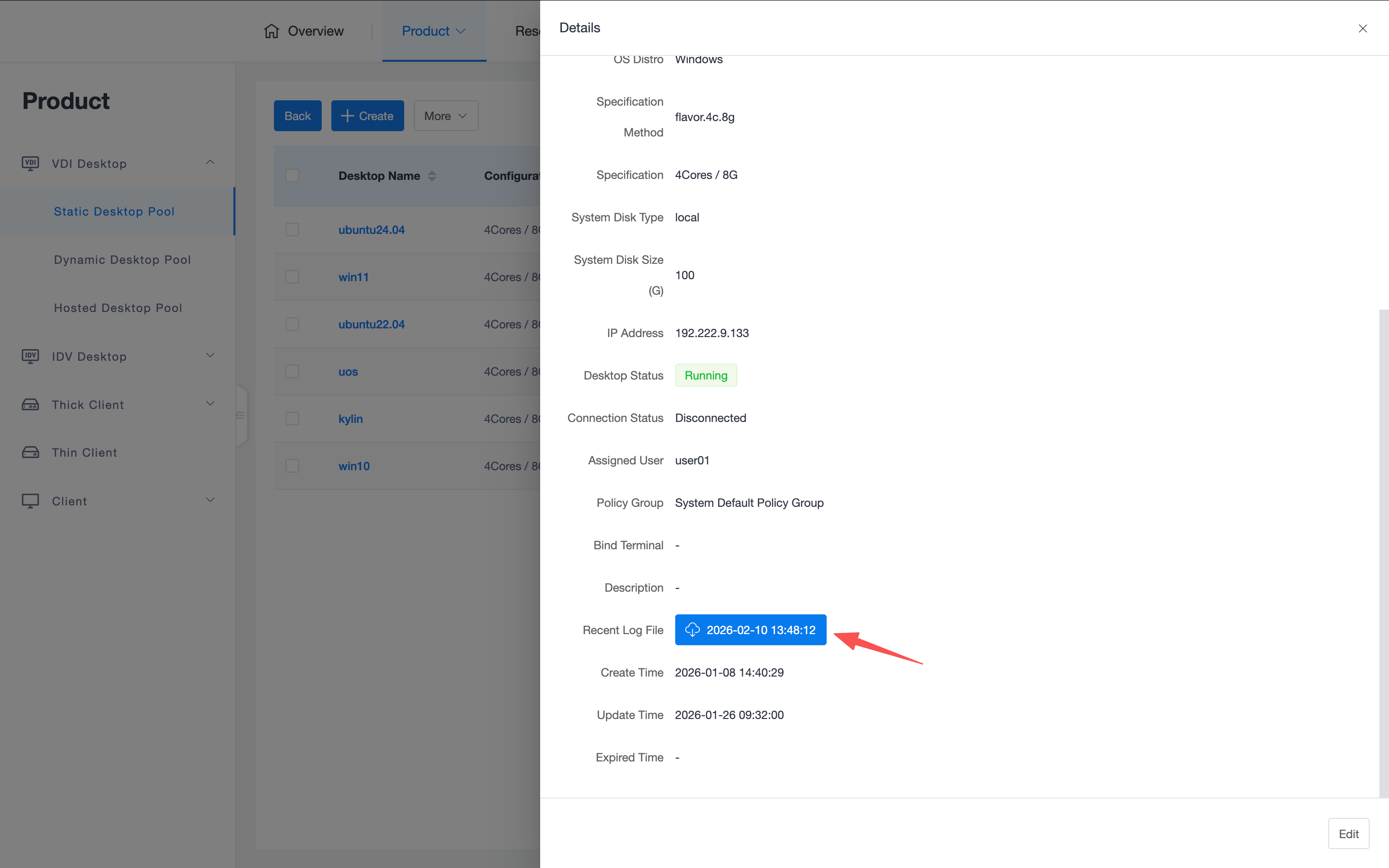Check the win11 desktop row checkbox
The width and height of the screenshot is (1389, 868).
pyautogui.click(x=292, y=277)
